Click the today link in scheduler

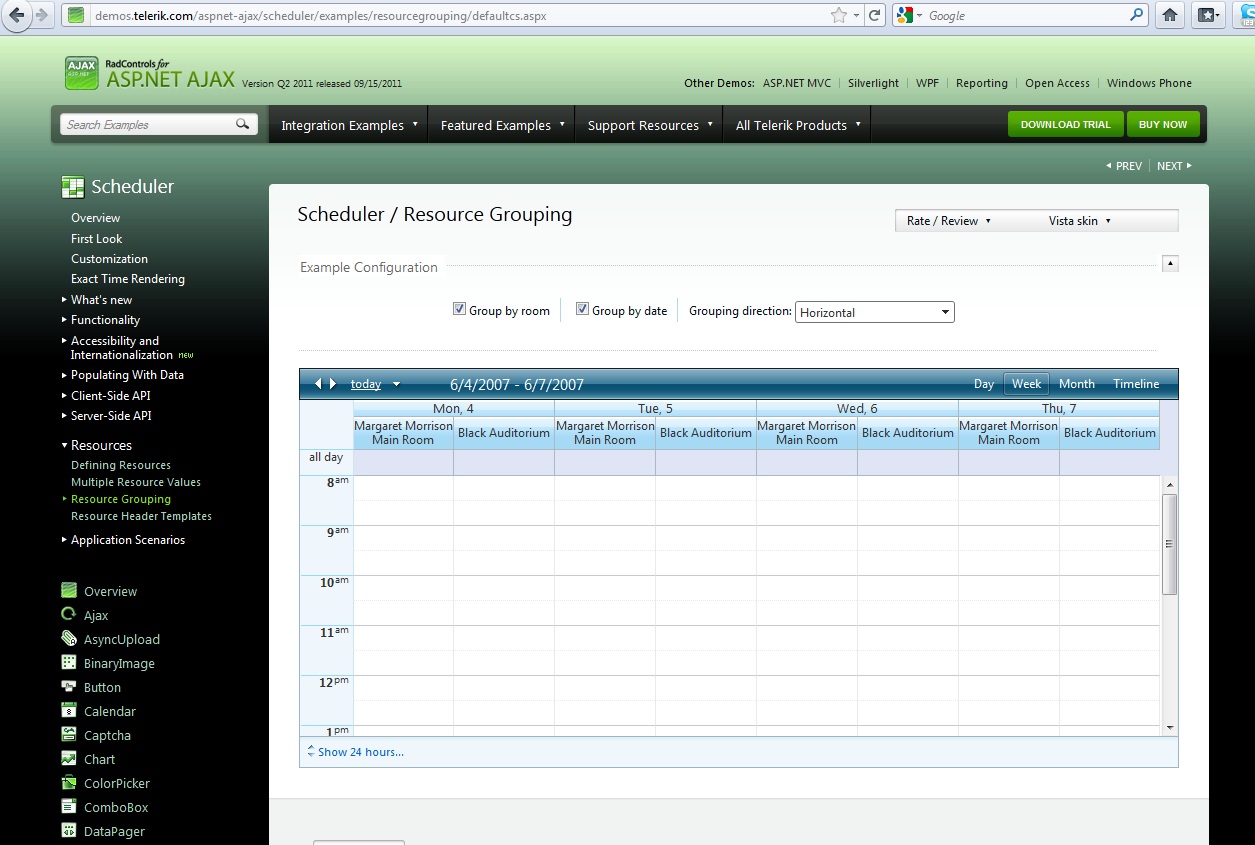[366, 384]
